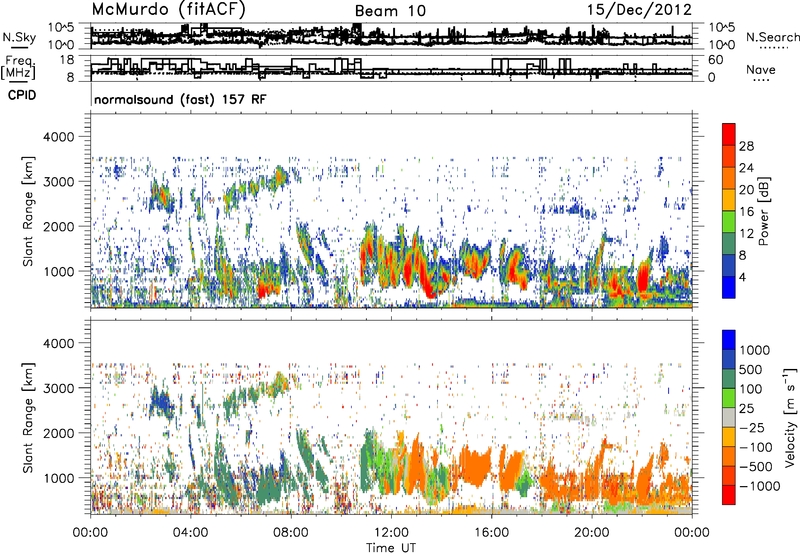Click the '4' power colorbar tick label
Screen dimensions: 800x554
point(742,278)
